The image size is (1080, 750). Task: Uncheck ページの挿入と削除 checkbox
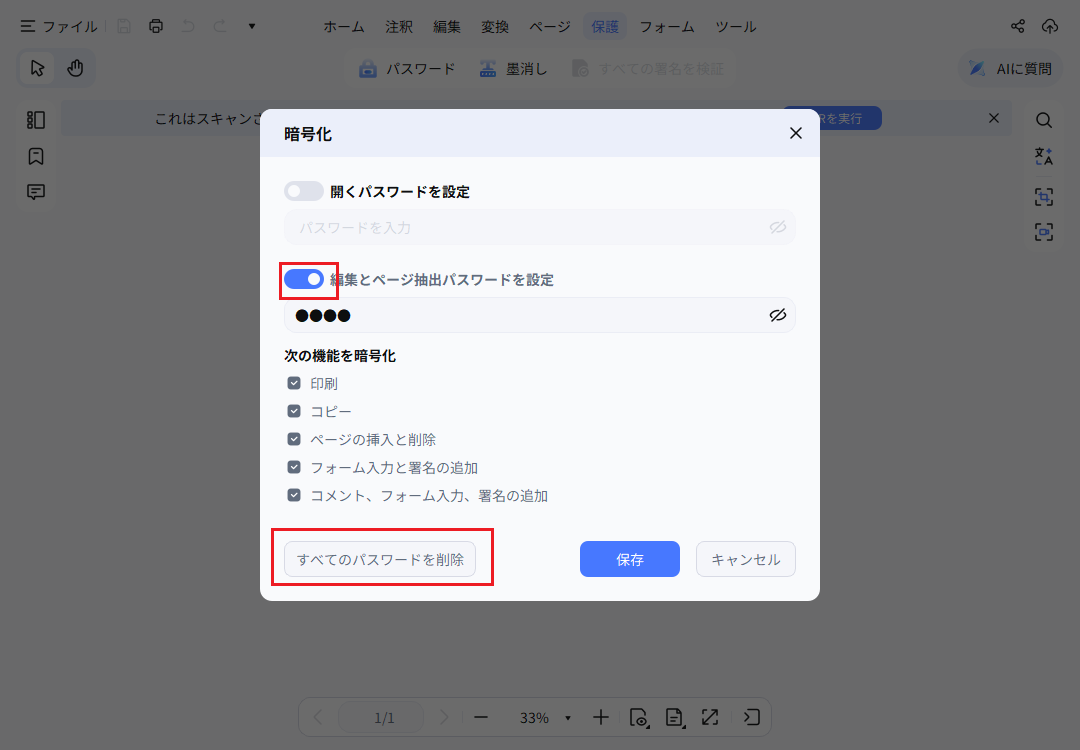click(294, 439)
